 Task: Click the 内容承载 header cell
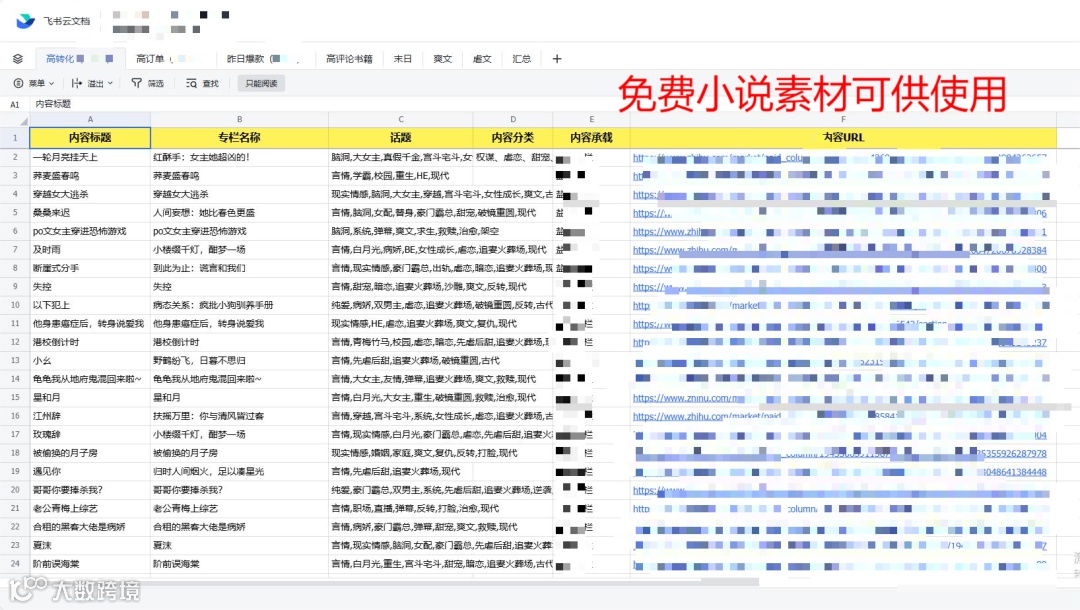[592, 138]
